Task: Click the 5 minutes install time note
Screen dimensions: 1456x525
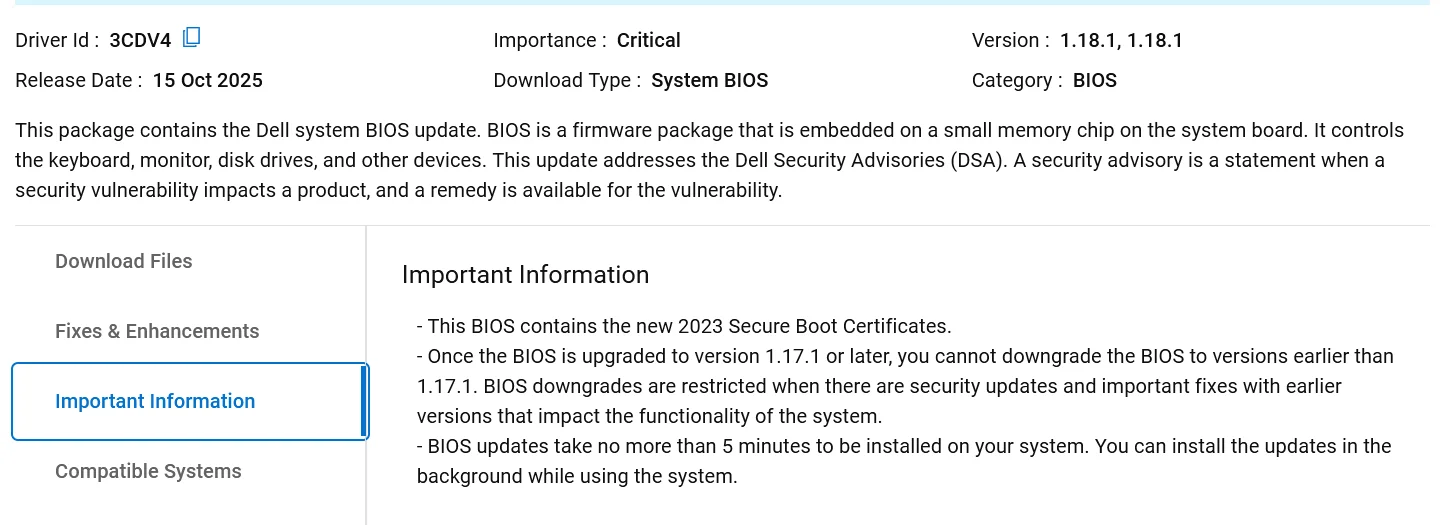Action: (904, 461)
